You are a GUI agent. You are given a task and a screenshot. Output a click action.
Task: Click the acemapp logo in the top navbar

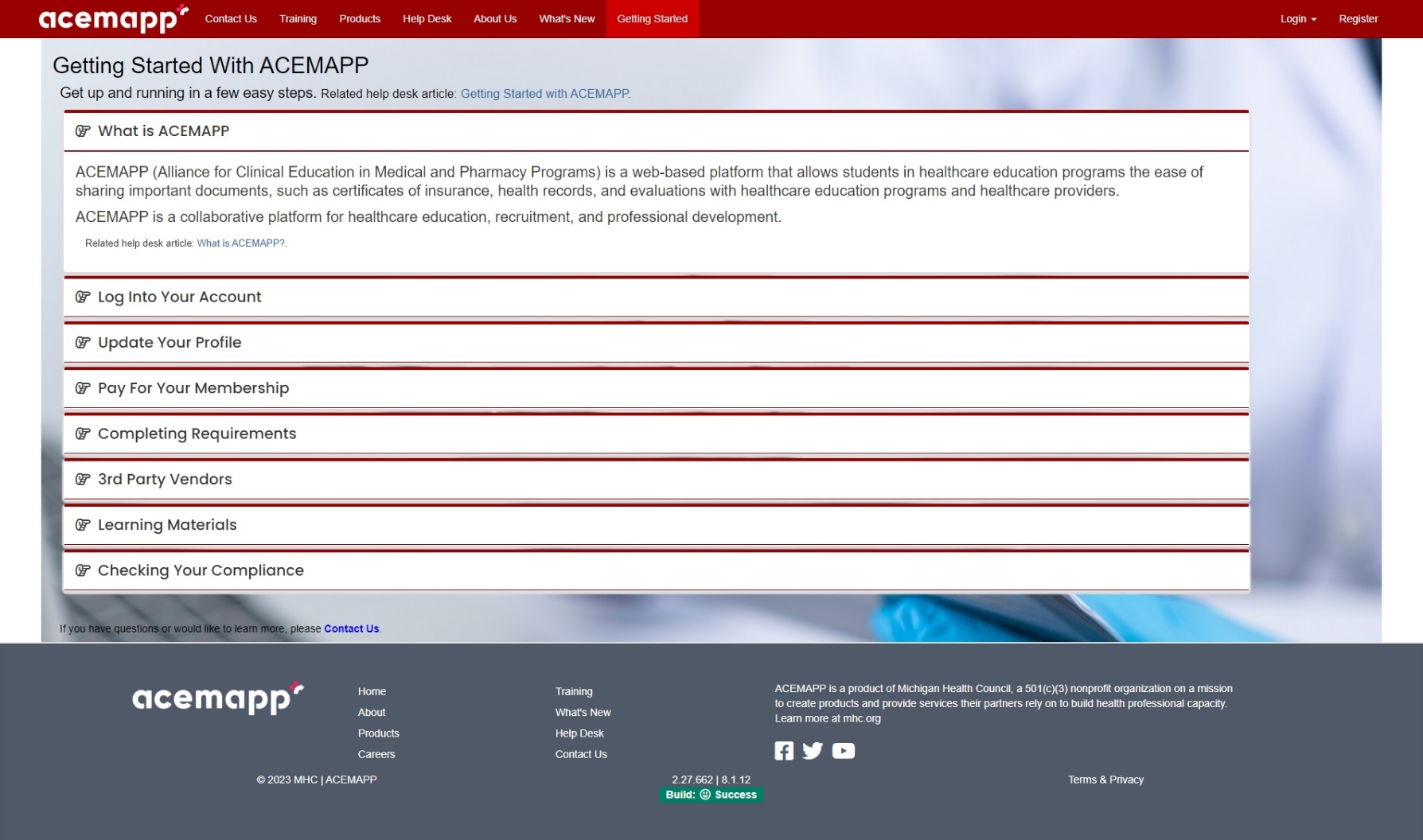(114, 18)
